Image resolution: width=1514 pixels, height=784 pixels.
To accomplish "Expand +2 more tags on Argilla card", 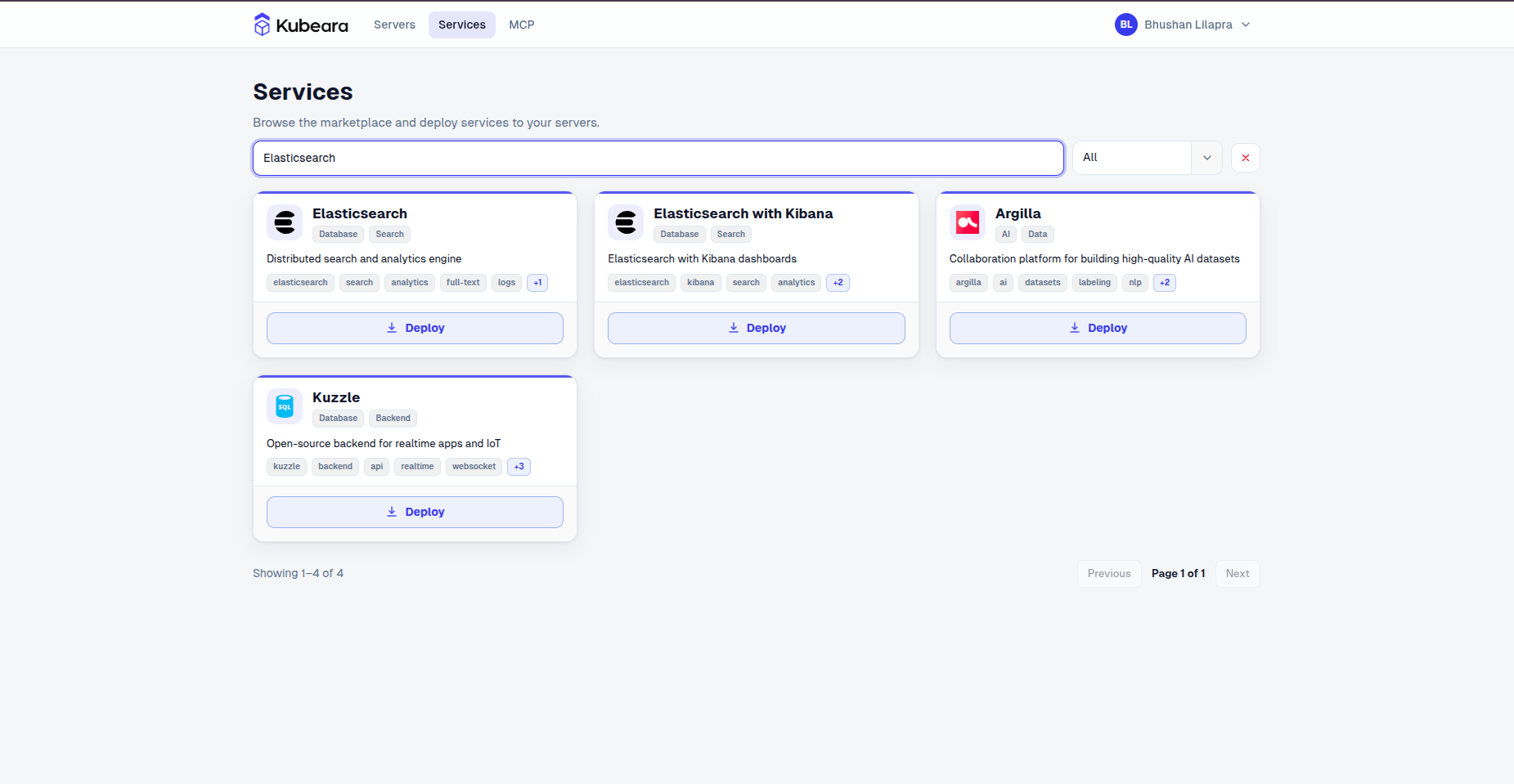I will (x=1165, y=283).
